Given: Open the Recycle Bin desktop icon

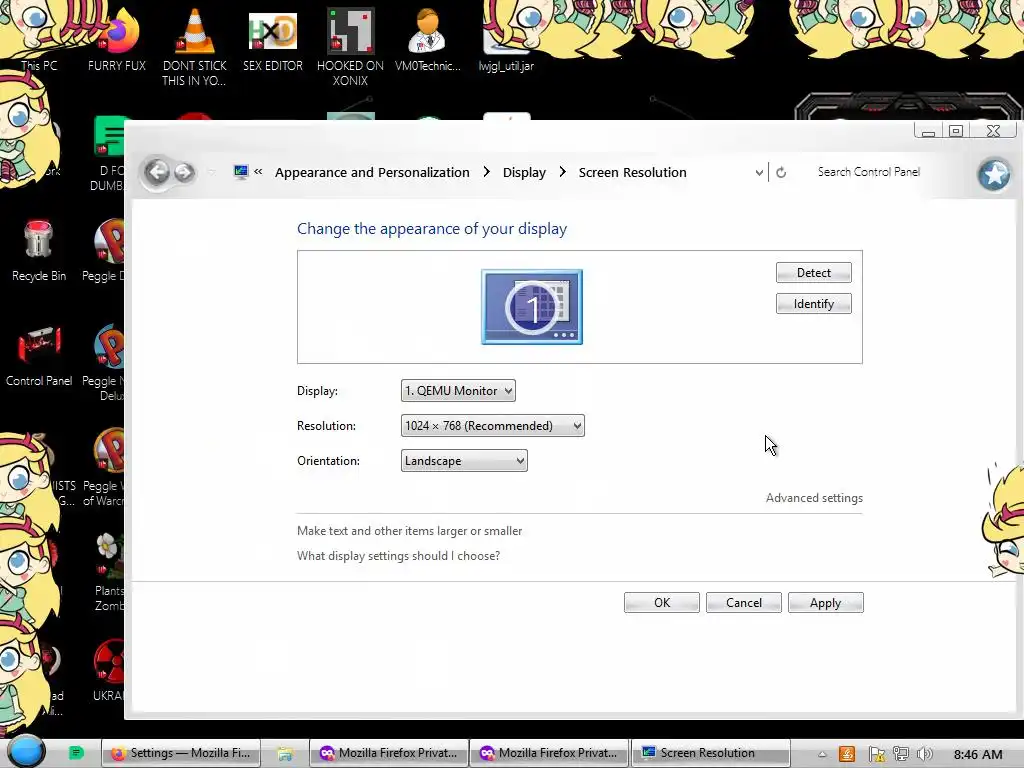Looking at the screenshot, I should click(x=39, y=251).
